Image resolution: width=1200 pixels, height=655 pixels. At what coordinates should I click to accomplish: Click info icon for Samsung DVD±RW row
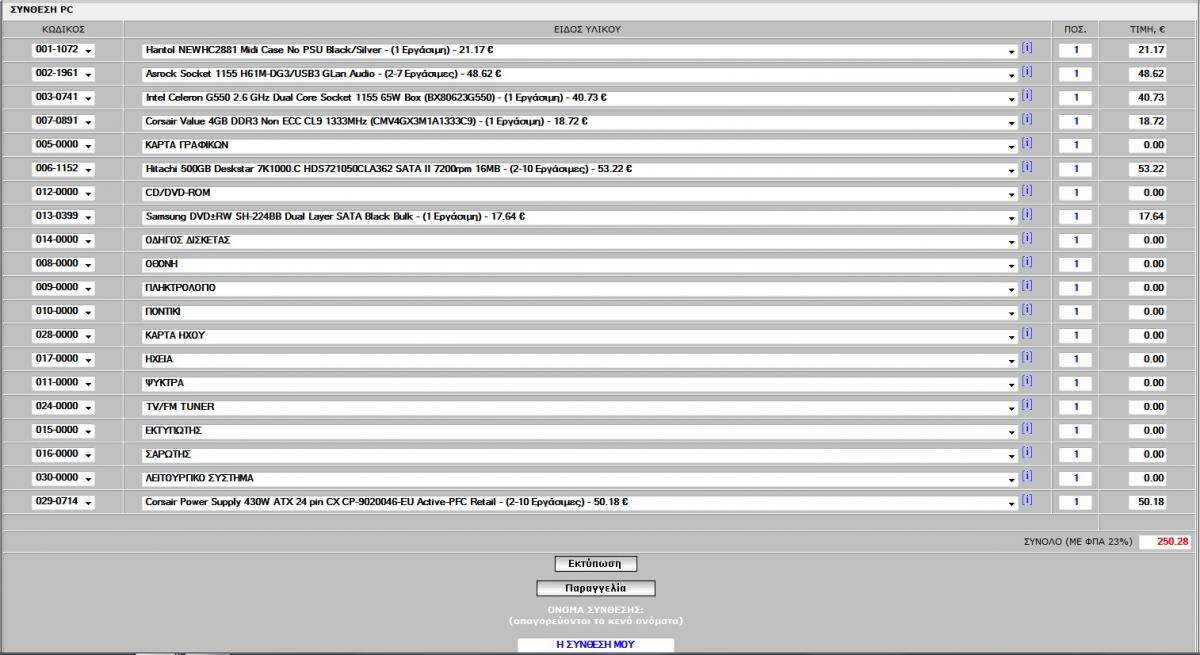(1027, 215)
